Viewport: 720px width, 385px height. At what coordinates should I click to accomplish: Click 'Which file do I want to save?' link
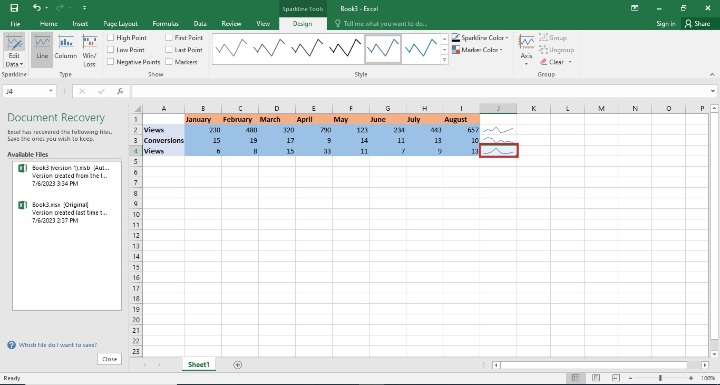click(58, 345)
